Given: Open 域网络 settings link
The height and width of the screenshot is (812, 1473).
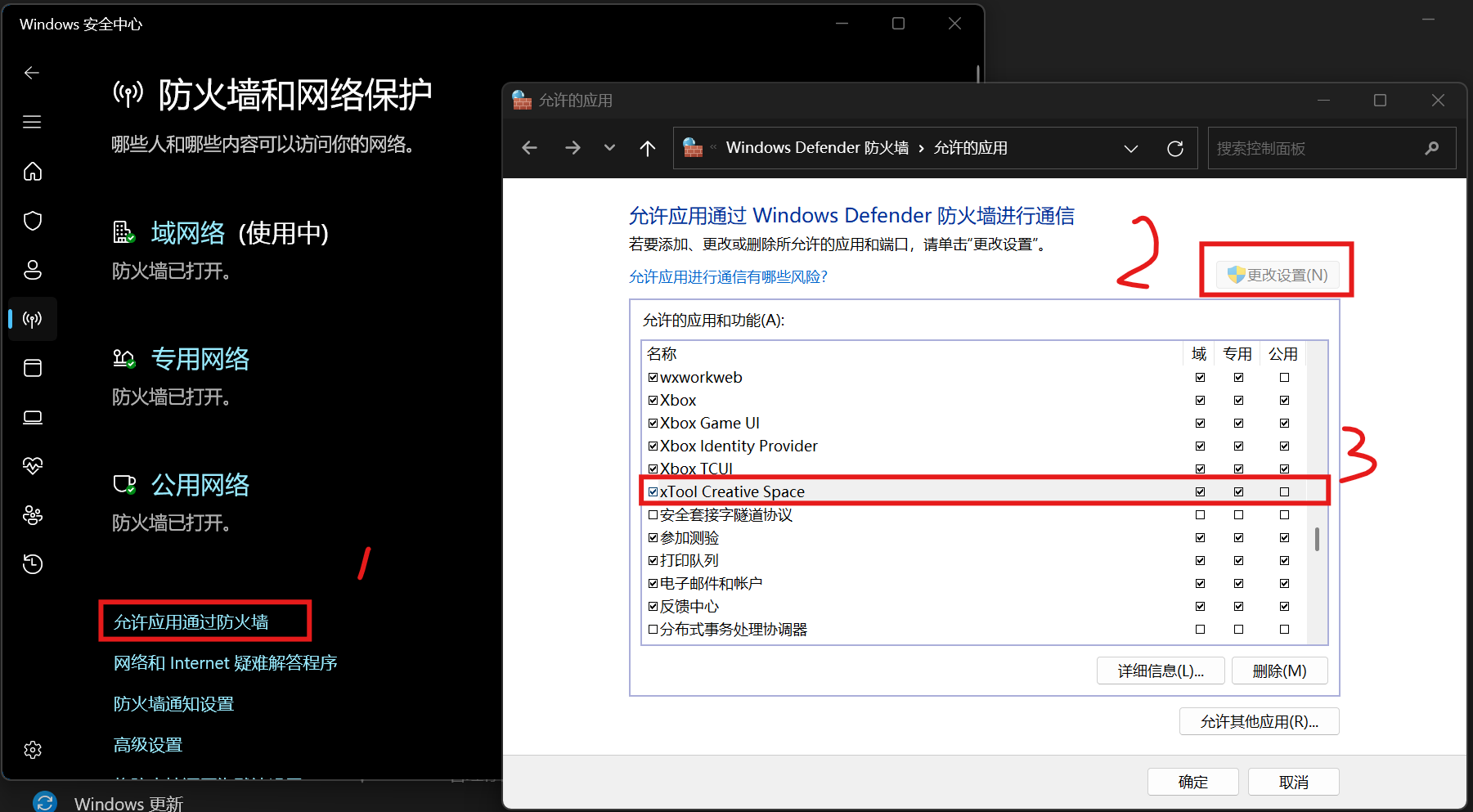Looking at the screenshot, I should pyautogui.click(x=187, y=233).
